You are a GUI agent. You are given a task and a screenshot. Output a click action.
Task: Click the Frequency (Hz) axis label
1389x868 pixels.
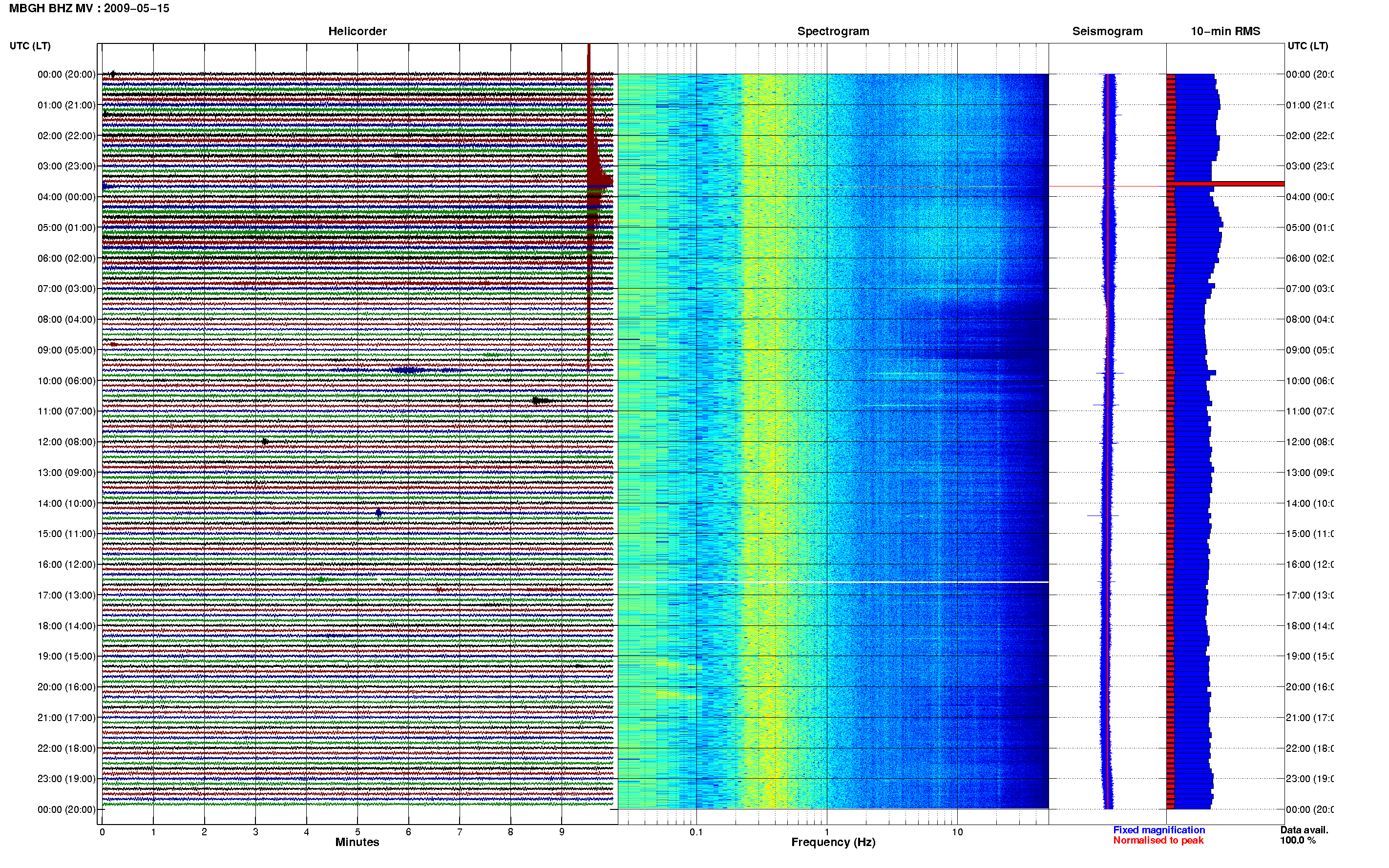coord(833,842)
